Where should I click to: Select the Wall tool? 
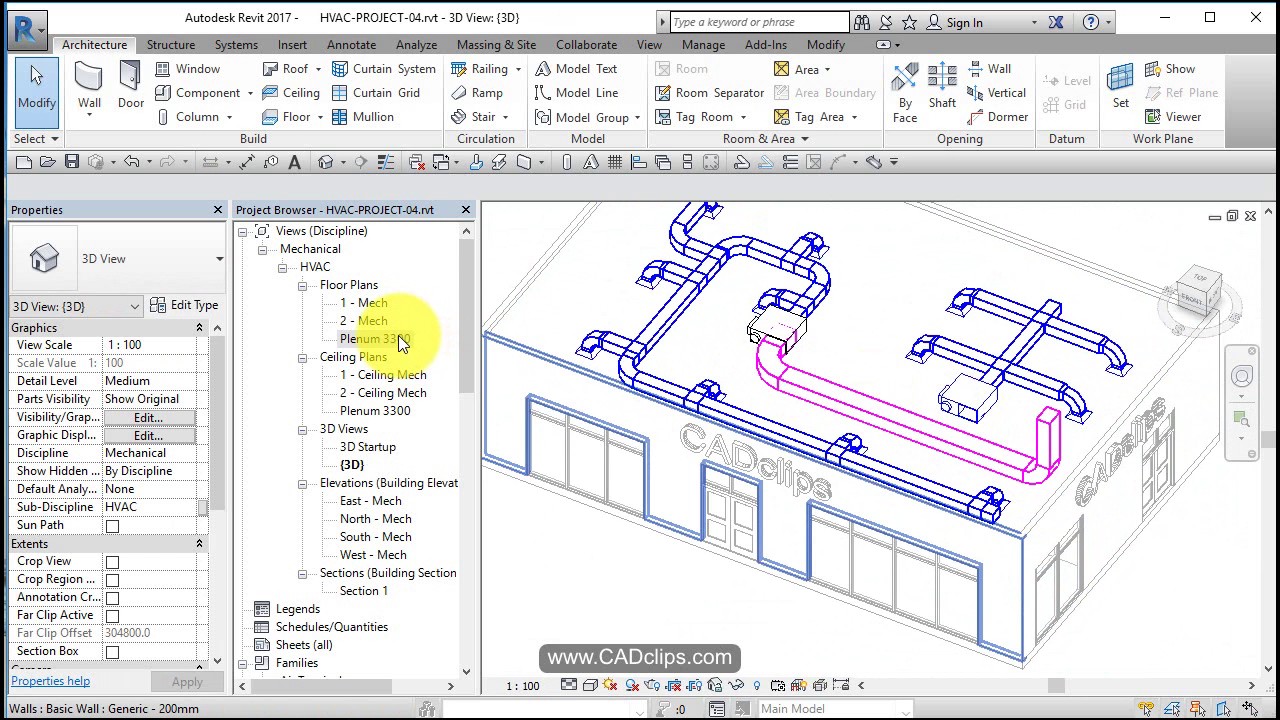click(89, 88)
